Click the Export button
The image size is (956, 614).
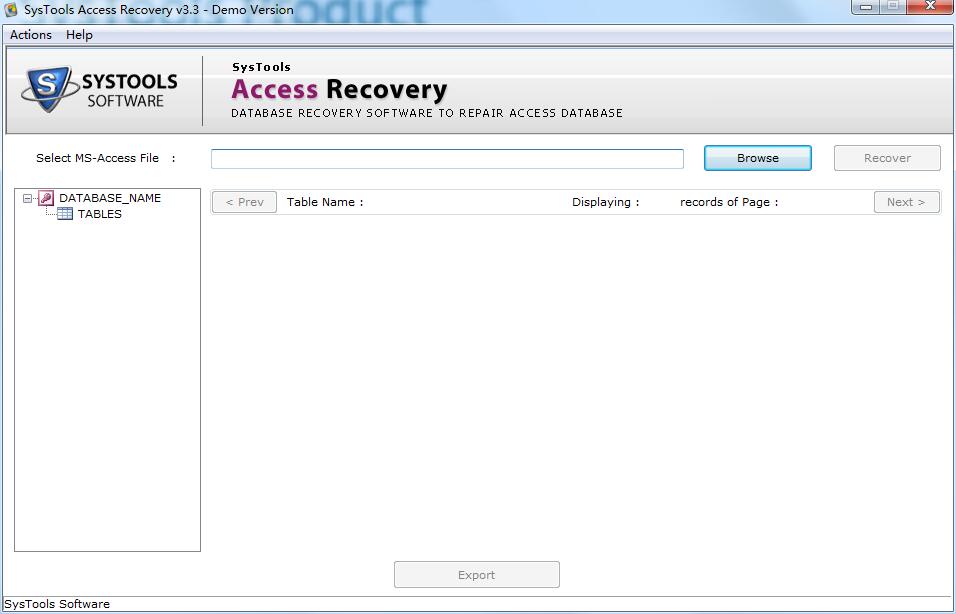coord(476,574)
